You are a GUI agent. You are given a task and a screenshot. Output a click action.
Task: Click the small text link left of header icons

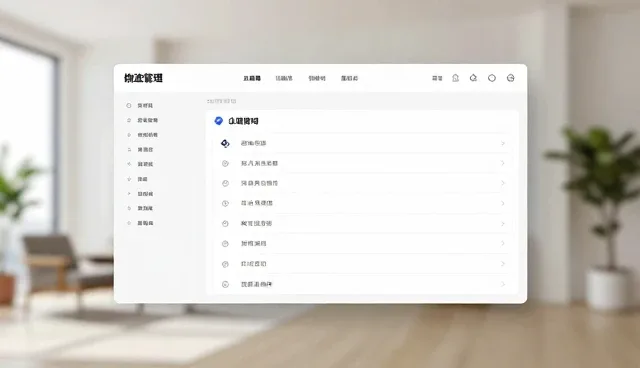click(437, 78)
